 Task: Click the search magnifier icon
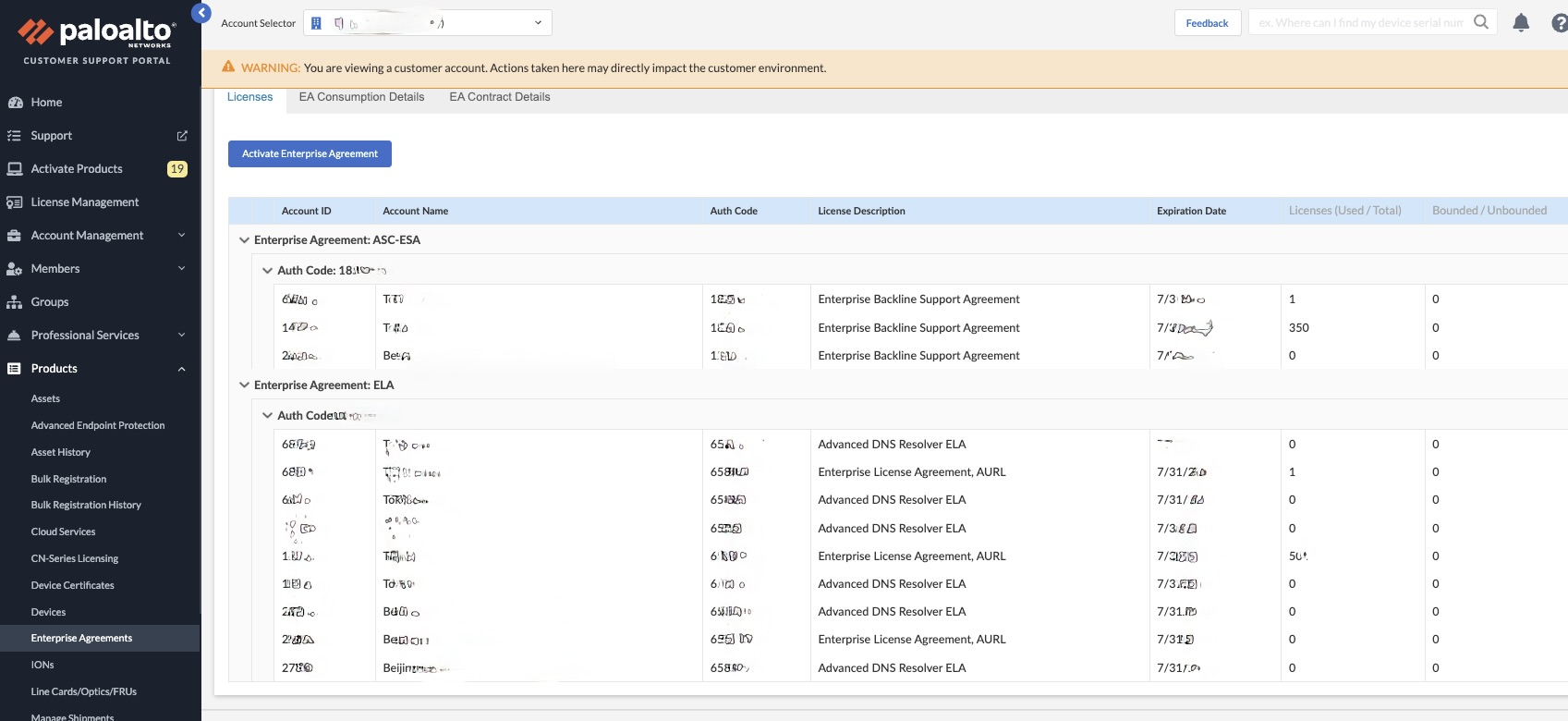pos(1481,22)
